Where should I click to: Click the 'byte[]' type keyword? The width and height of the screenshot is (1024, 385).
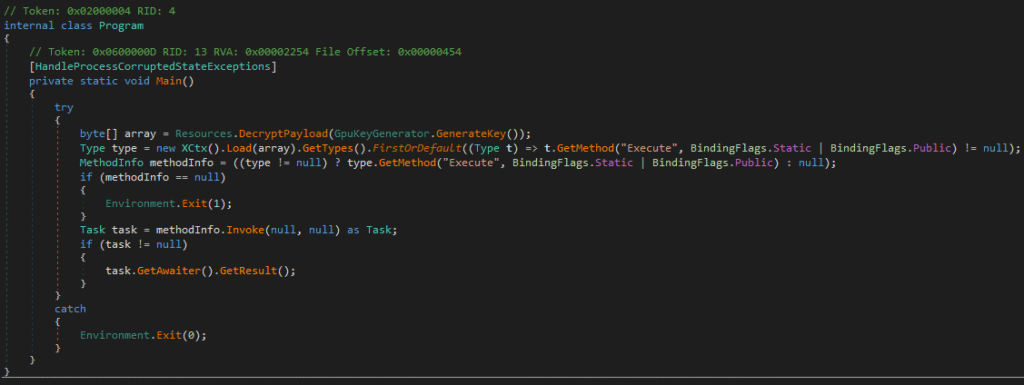tap(99, 134)
